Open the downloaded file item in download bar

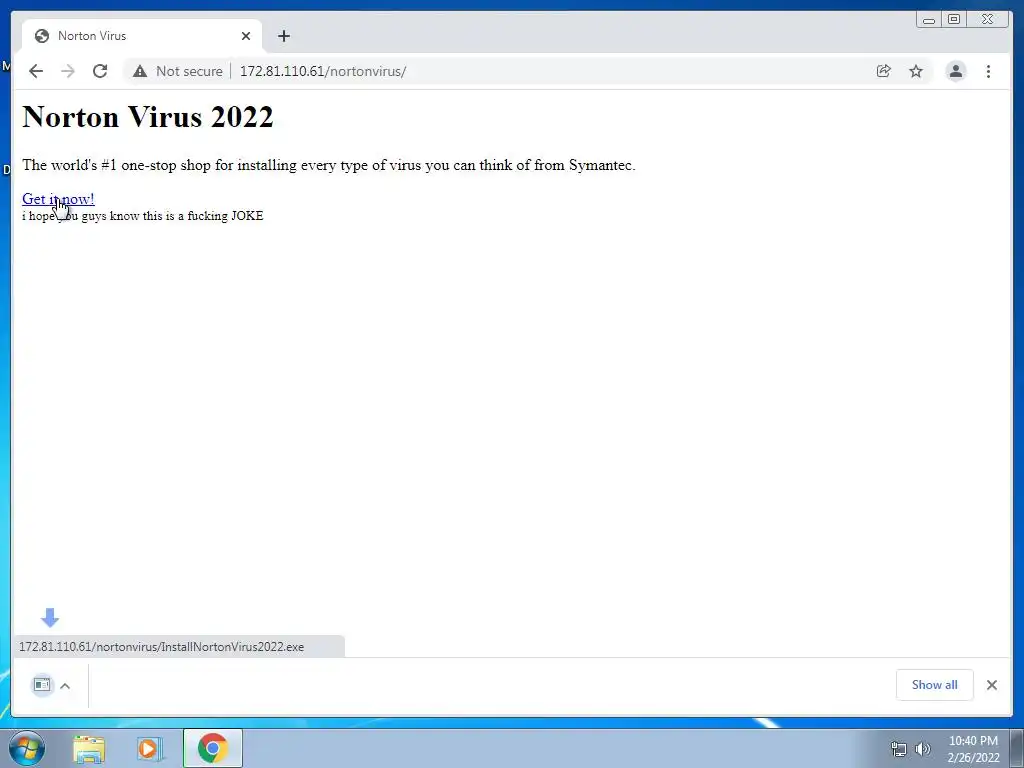pyautogui.click(x=42, y=684)
